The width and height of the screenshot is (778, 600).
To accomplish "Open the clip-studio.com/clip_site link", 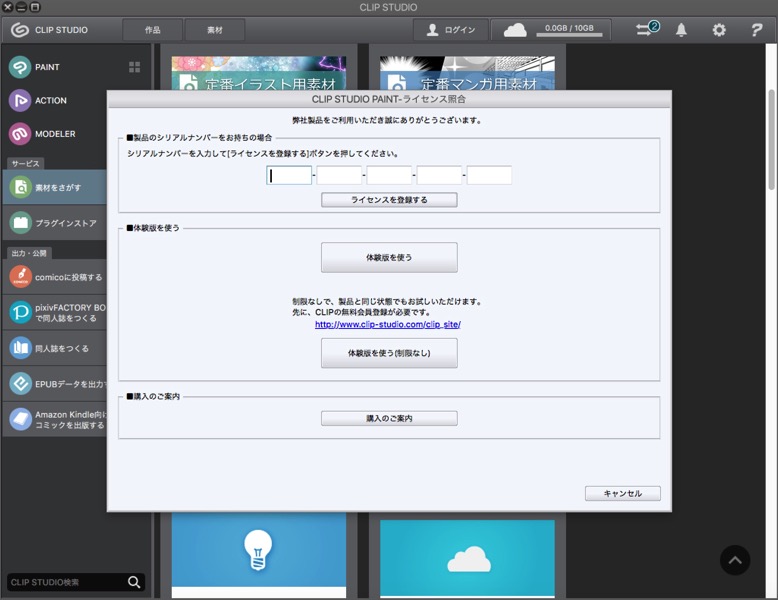I will [x=388, y=324].
